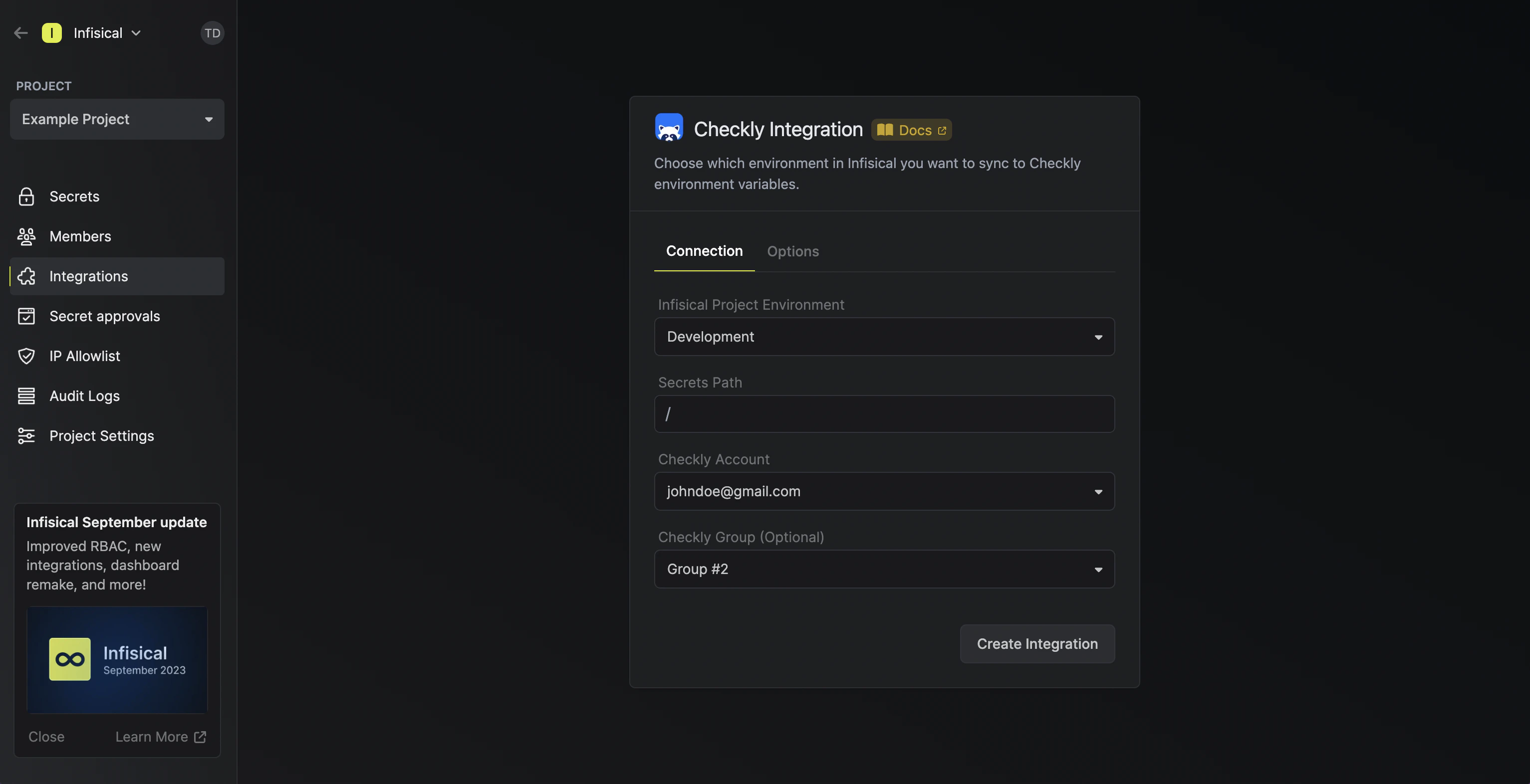This screenshot has width=1530, height=784.
Task: Expand the Example Project selector
Action: (x=117, y=119)
